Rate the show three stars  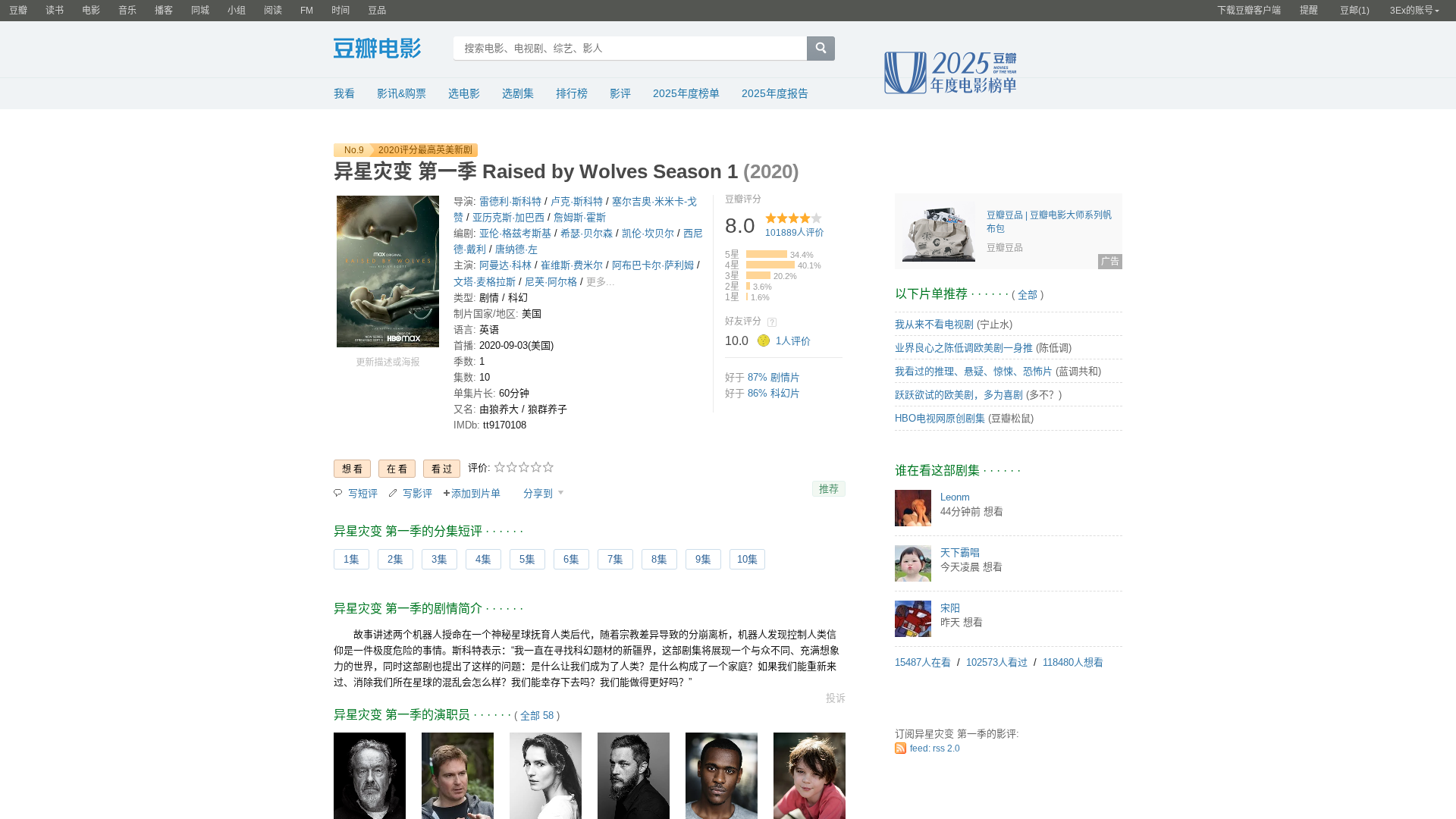524,467
